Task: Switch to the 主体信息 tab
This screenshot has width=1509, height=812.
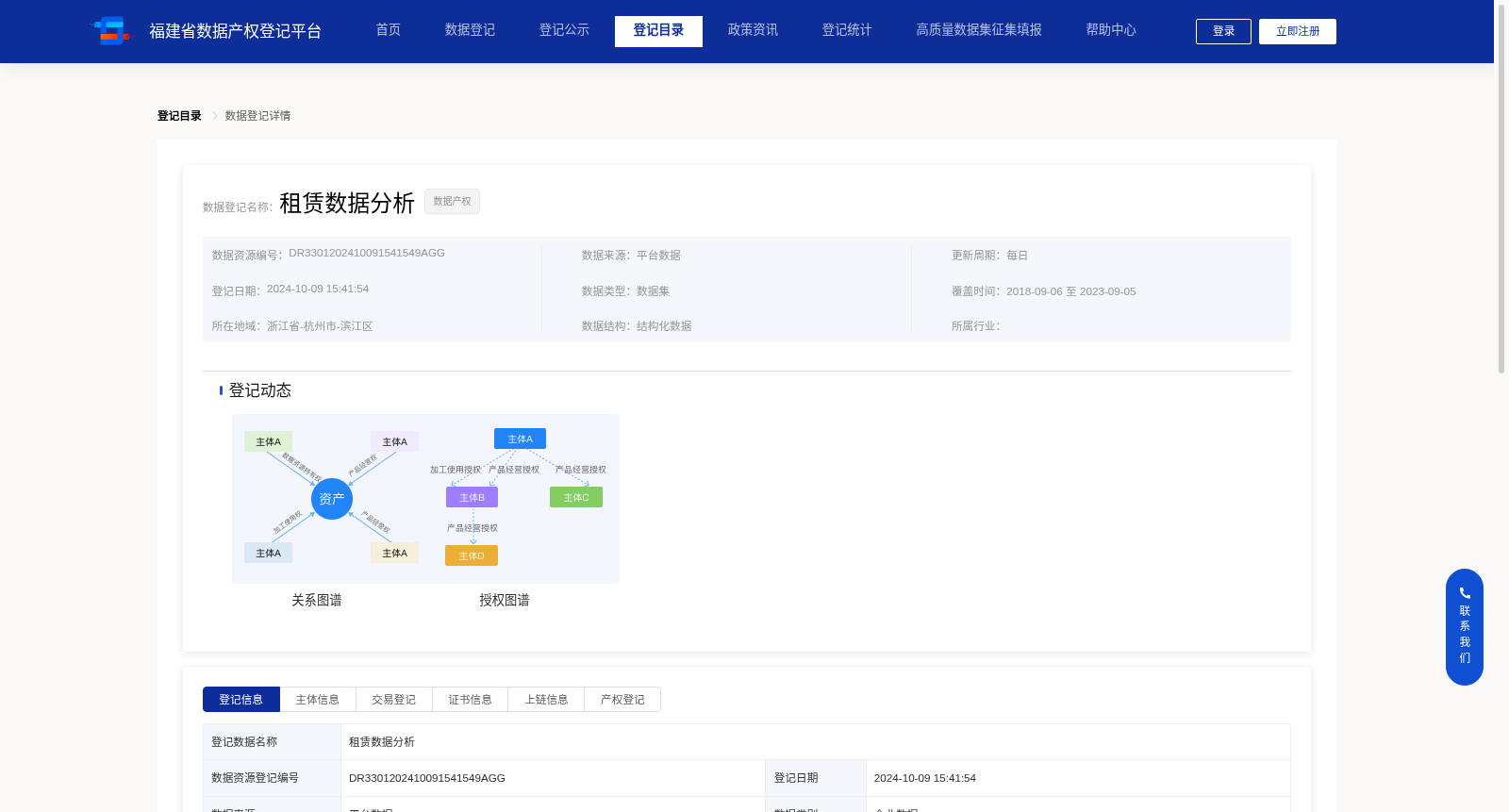Action: click(x=318, y=699)
